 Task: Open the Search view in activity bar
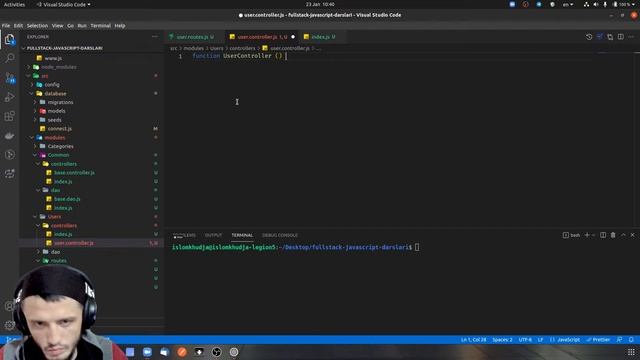pyautogui.click(x=9, y=58)
